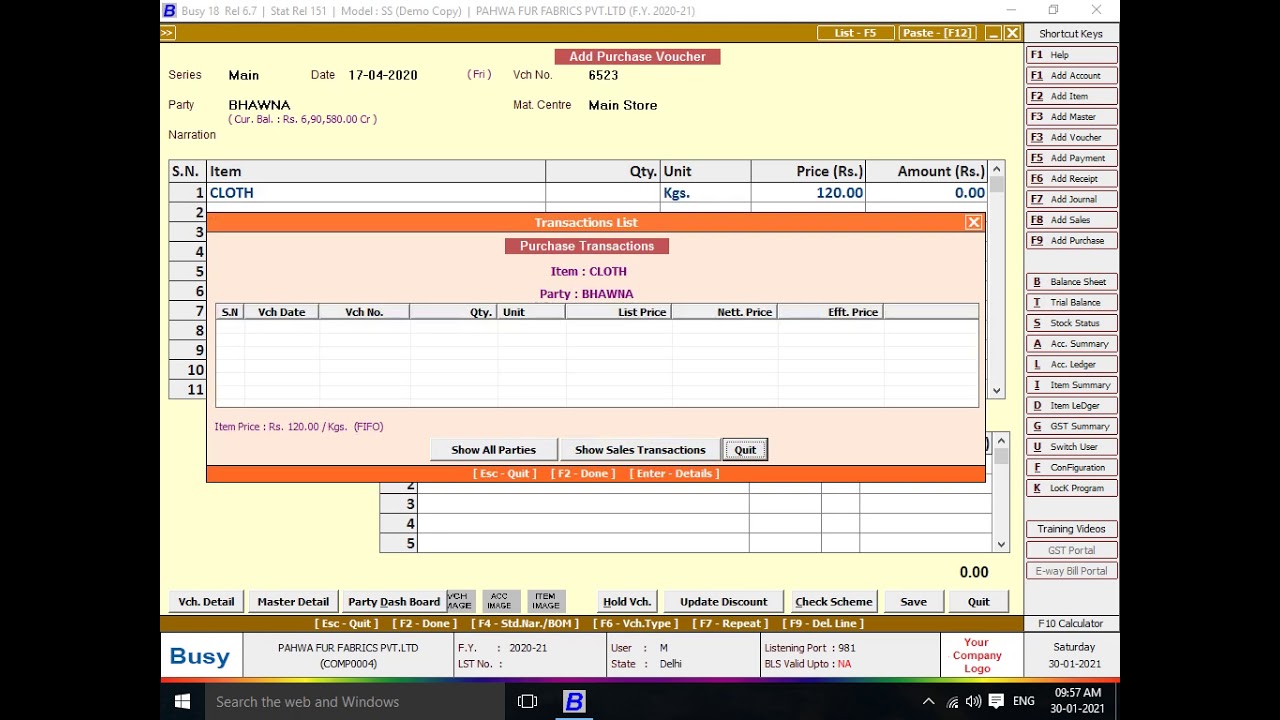This screenshot has width=1280, height=720.
Task: Open Add Receipt shortcut
Action: [1072, 178]
